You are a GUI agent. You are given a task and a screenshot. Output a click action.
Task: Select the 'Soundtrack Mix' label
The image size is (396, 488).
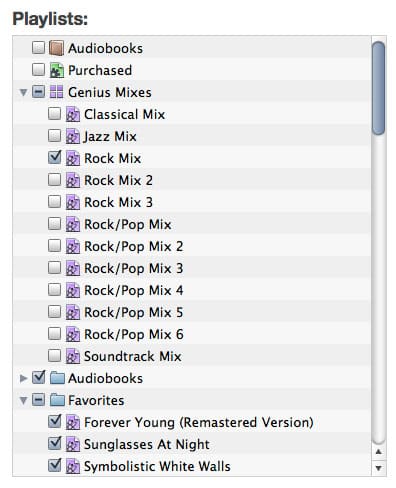pyautogui.click(x=133, y=356)
